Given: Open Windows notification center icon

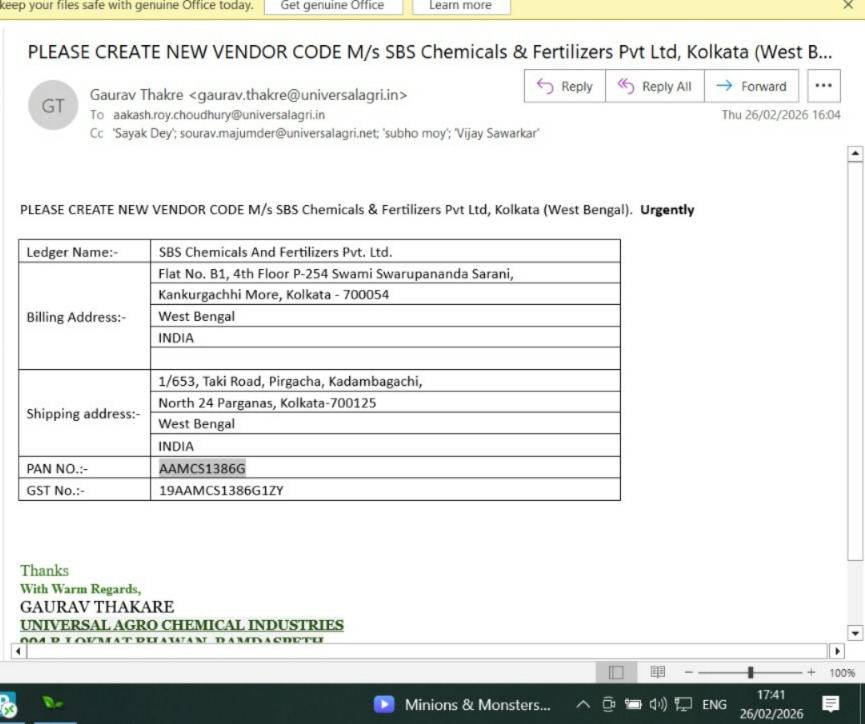Looking at the screenshot, I should (x=830, y=704).
